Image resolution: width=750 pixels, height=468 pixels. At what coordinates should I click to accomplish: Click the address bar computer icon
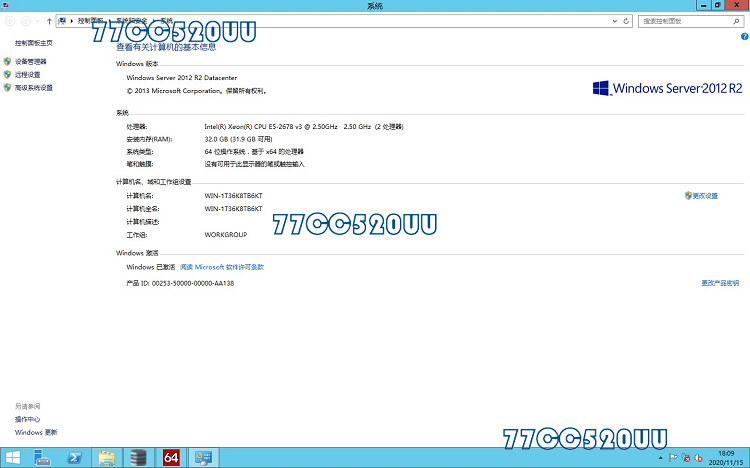coord(62,21)
